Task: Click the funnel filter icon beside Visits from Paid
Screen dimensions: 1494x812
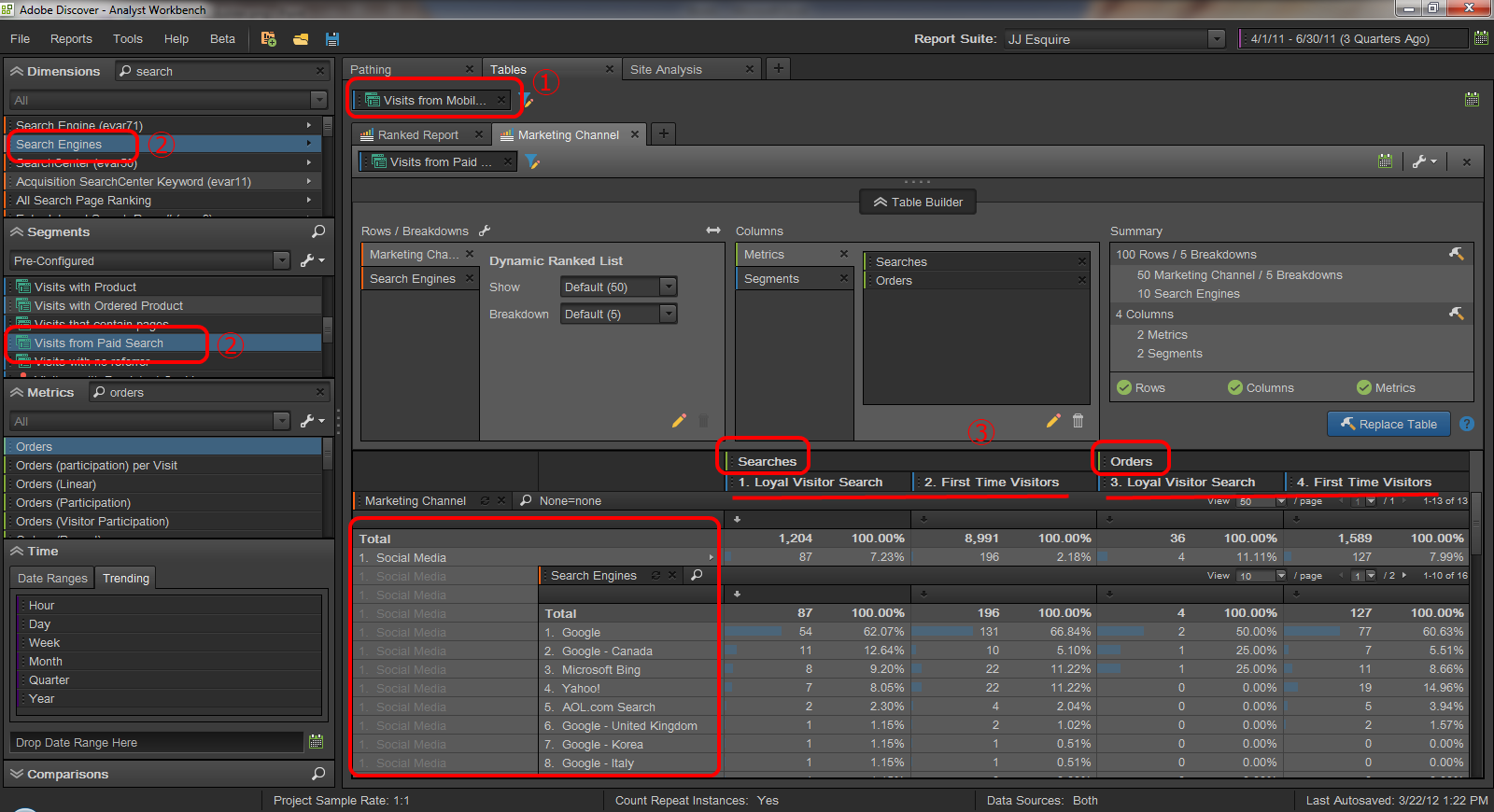Action: [x=532, y=162]
